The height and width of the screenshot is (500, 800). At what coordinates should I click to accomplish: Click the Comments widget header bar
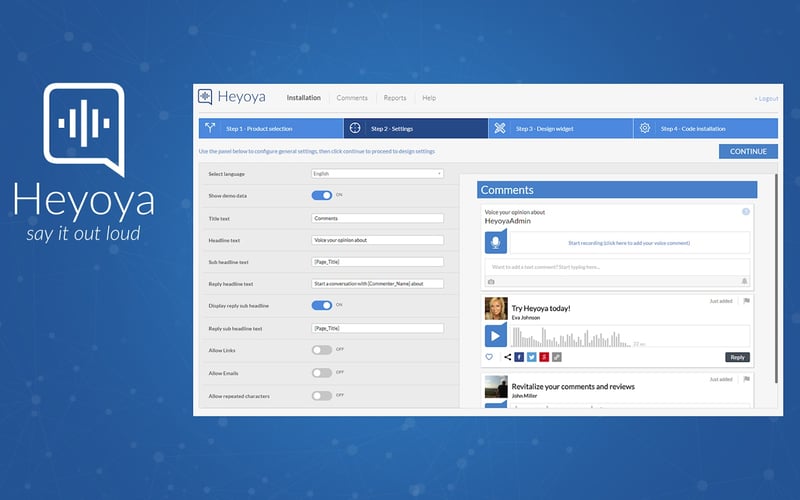pos(617,190)
